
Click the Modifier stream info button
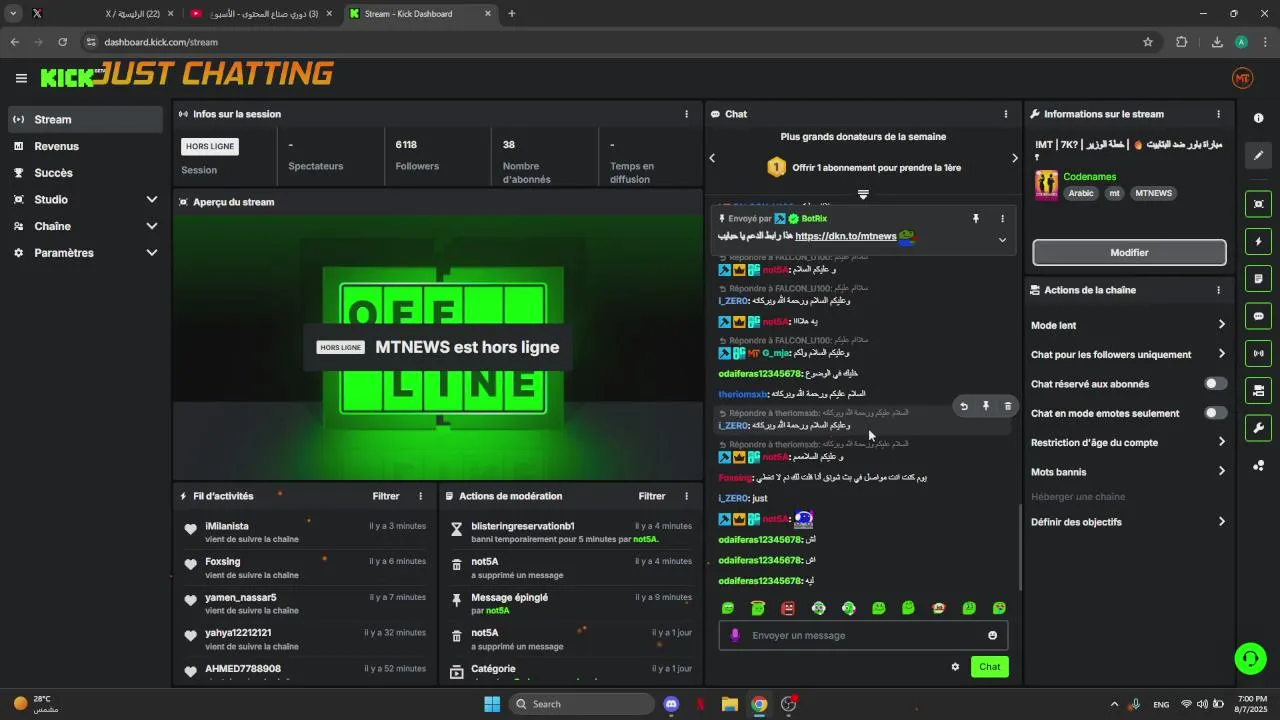tap(1129, 252)
